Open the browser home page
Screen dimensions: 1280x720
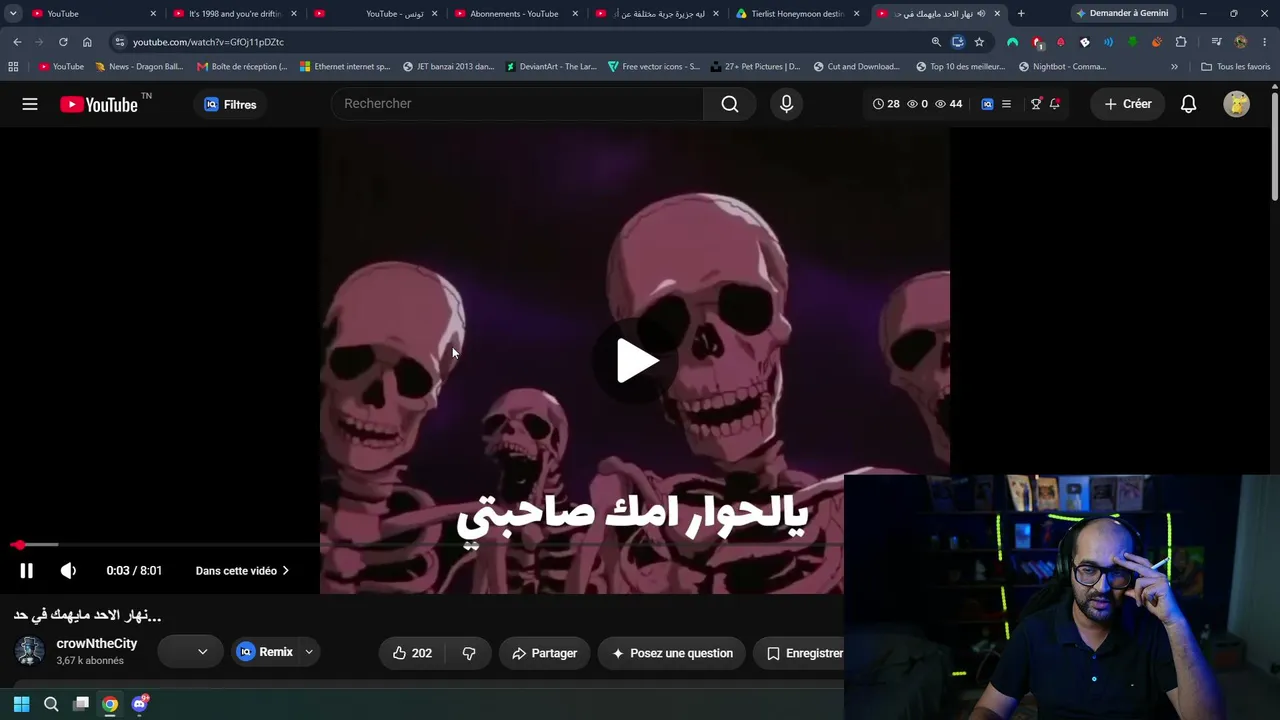pyautogui.click(x=87, y=42)
